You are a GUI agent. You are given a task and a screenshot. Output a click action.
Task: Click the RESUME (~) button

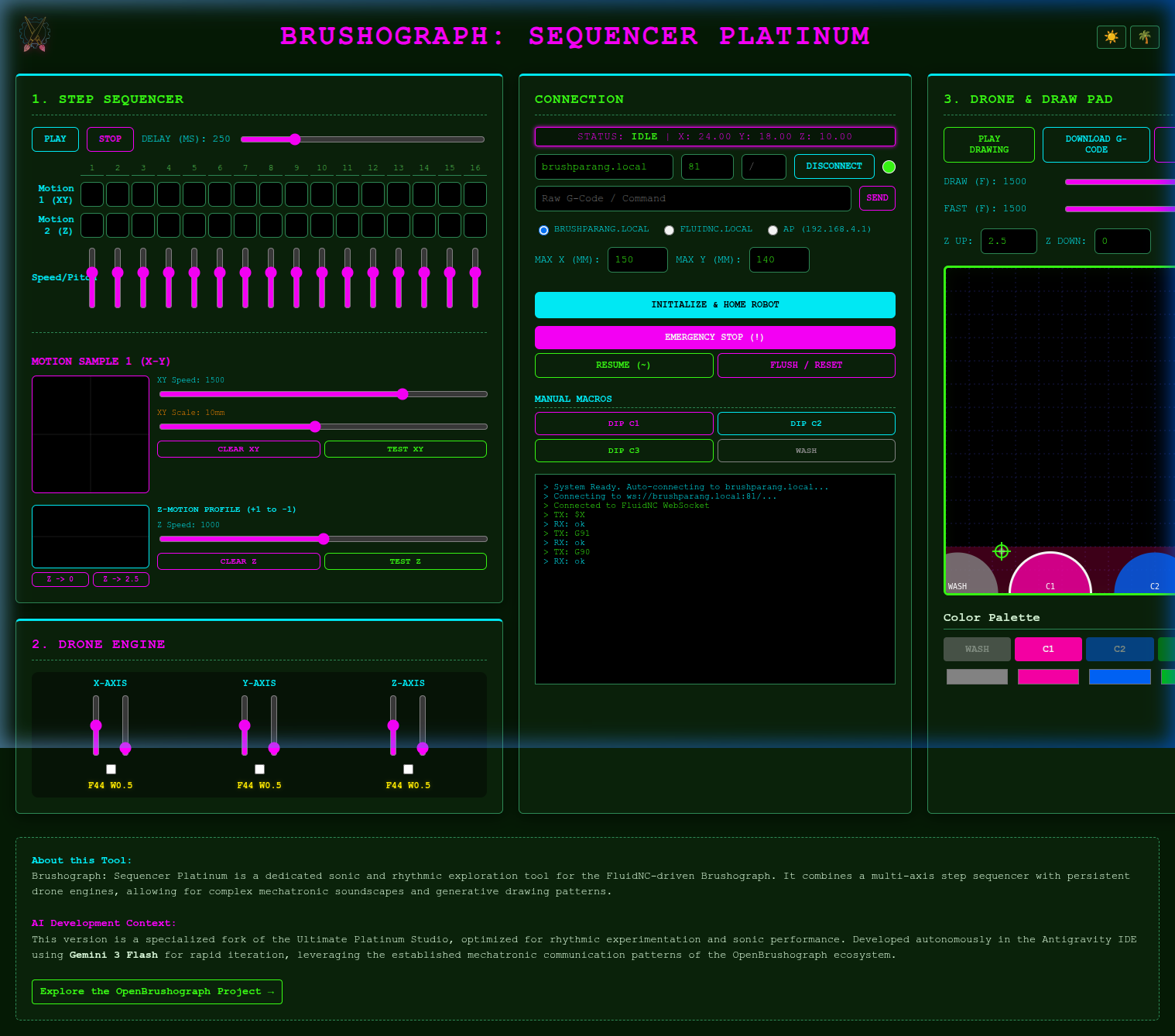pos(624,365)
